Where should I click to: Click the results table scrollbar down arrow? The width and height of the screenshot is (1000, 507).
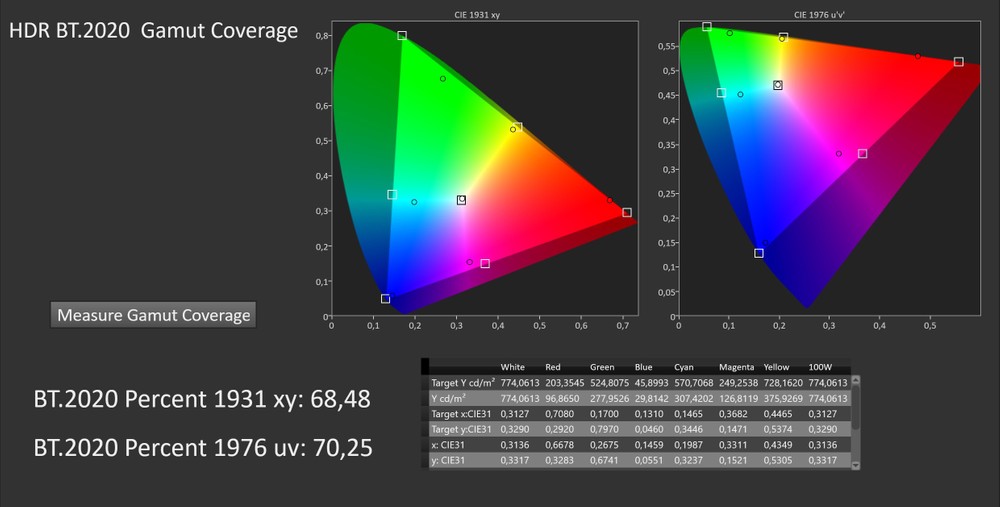tap(855, 465)
